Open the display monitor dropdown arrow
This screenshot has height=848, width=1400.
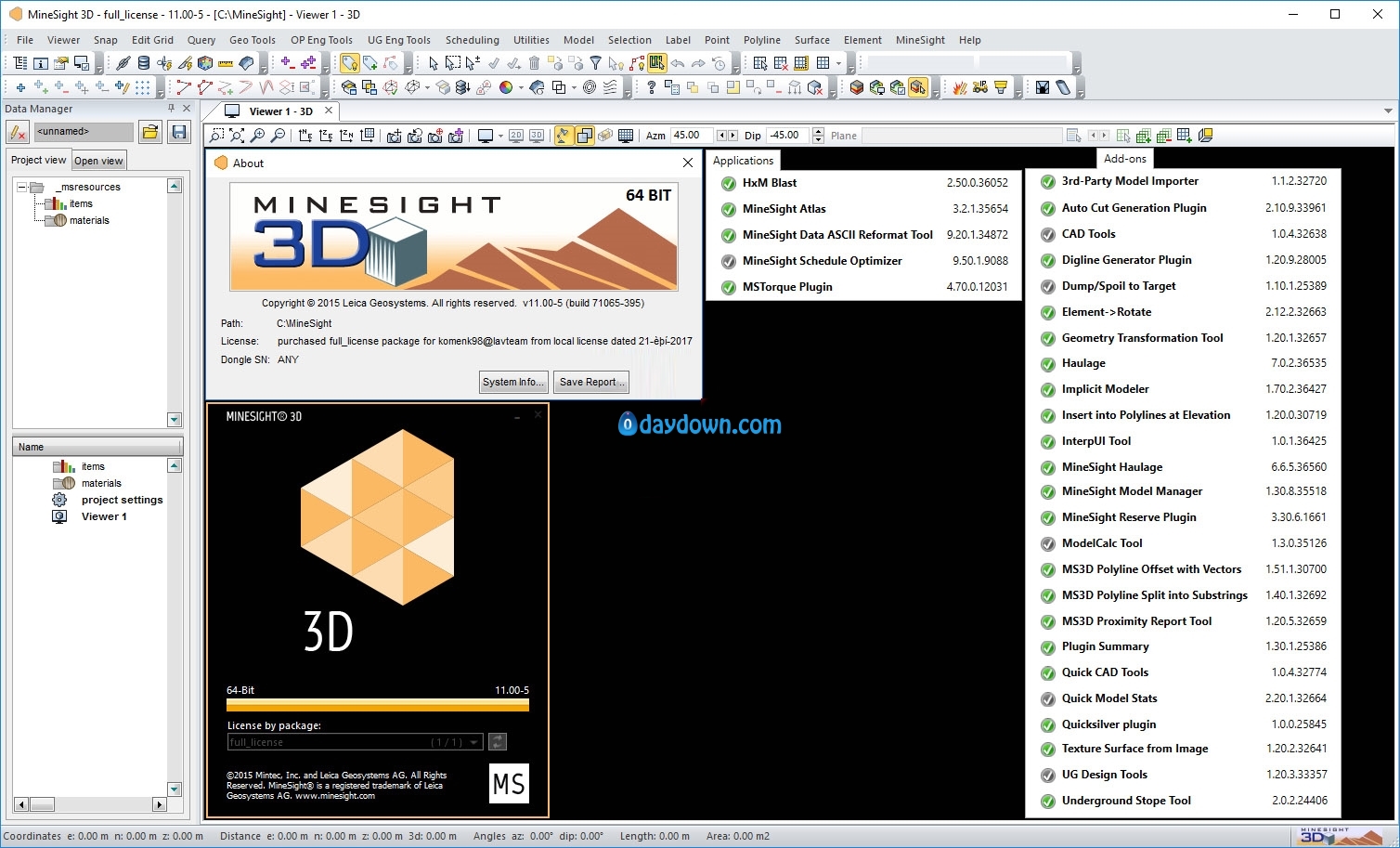tap(500, 136)
